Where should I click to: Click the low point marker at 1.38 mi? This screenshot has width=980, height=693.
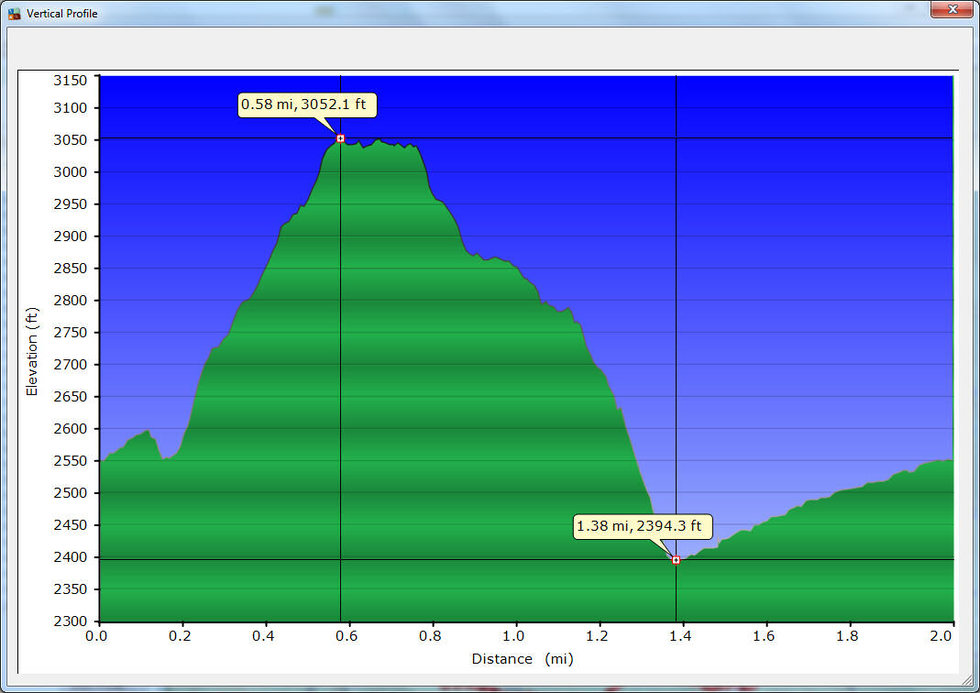point(676,561)
